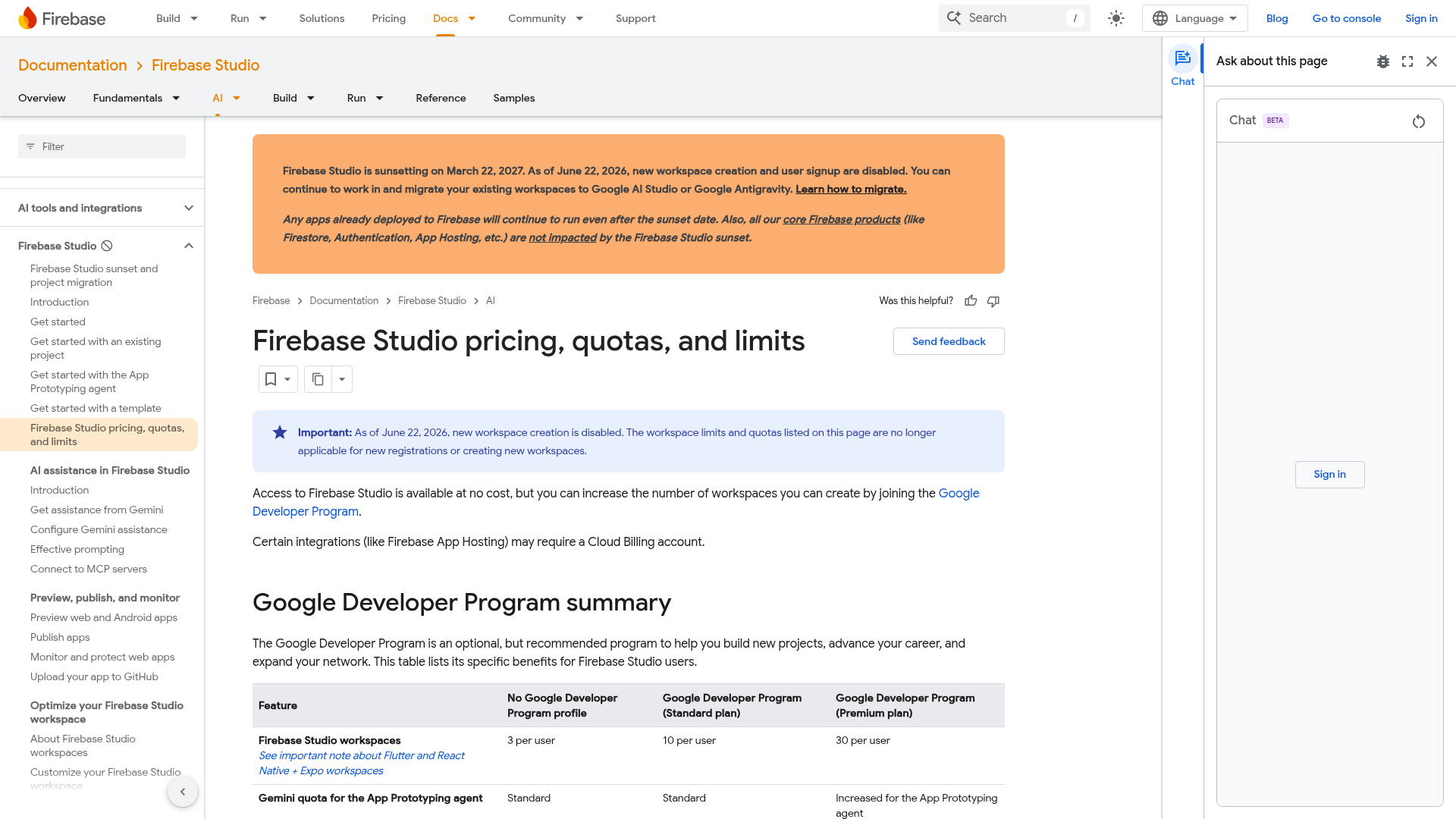Open Upload your app to GitHub
Screen dimensions: 1456x819
[x=94, y=676]
